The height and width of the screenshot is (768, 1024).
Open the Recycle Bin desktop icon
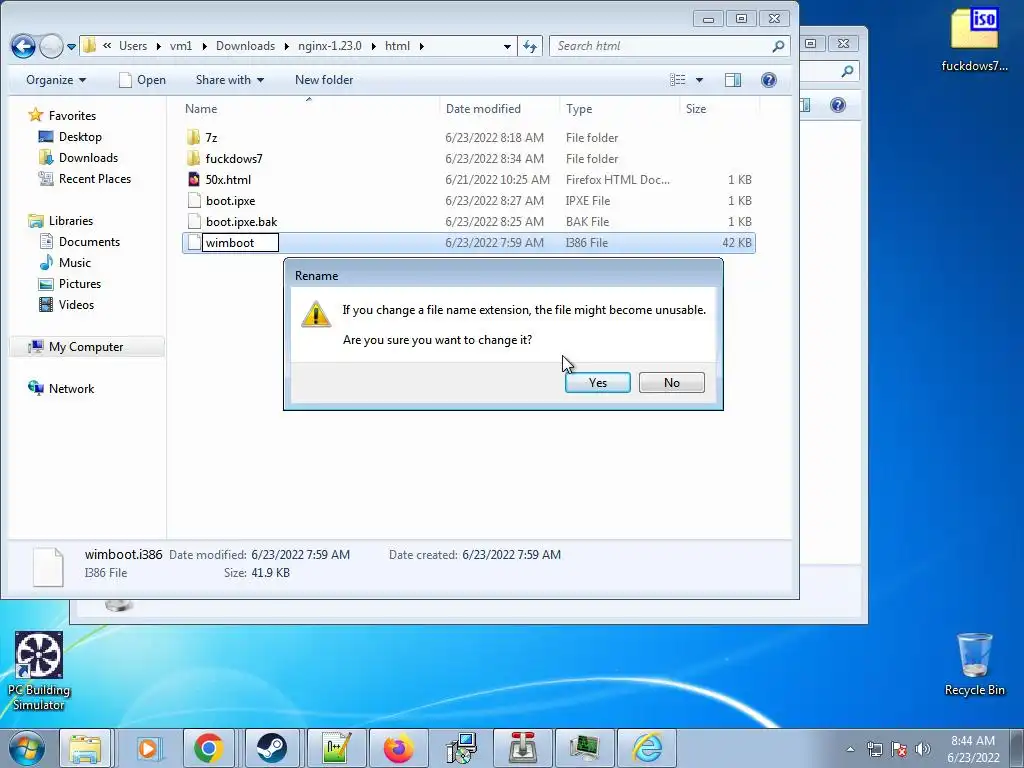click(974, 664)
